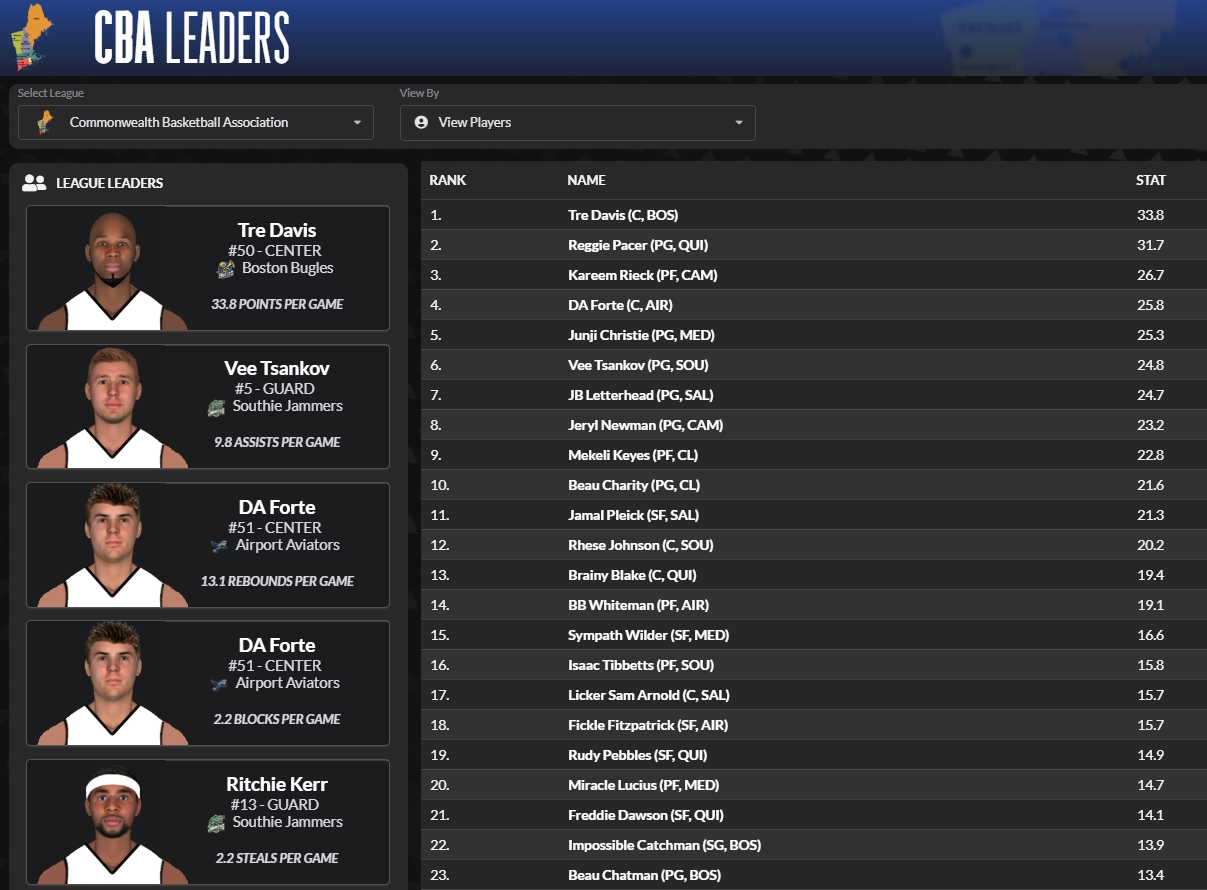Open Junji Christie (PG, MED) row
Viewport: 1207px width, 890px height.
814,335
